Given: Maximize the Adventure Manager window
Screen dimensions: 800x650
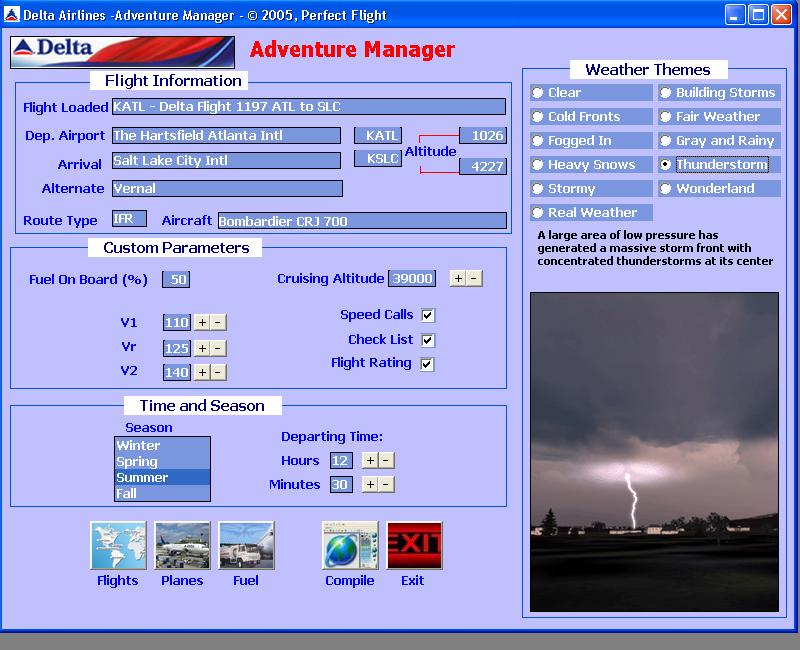Looking at the screenshot, I should point(758,14).
